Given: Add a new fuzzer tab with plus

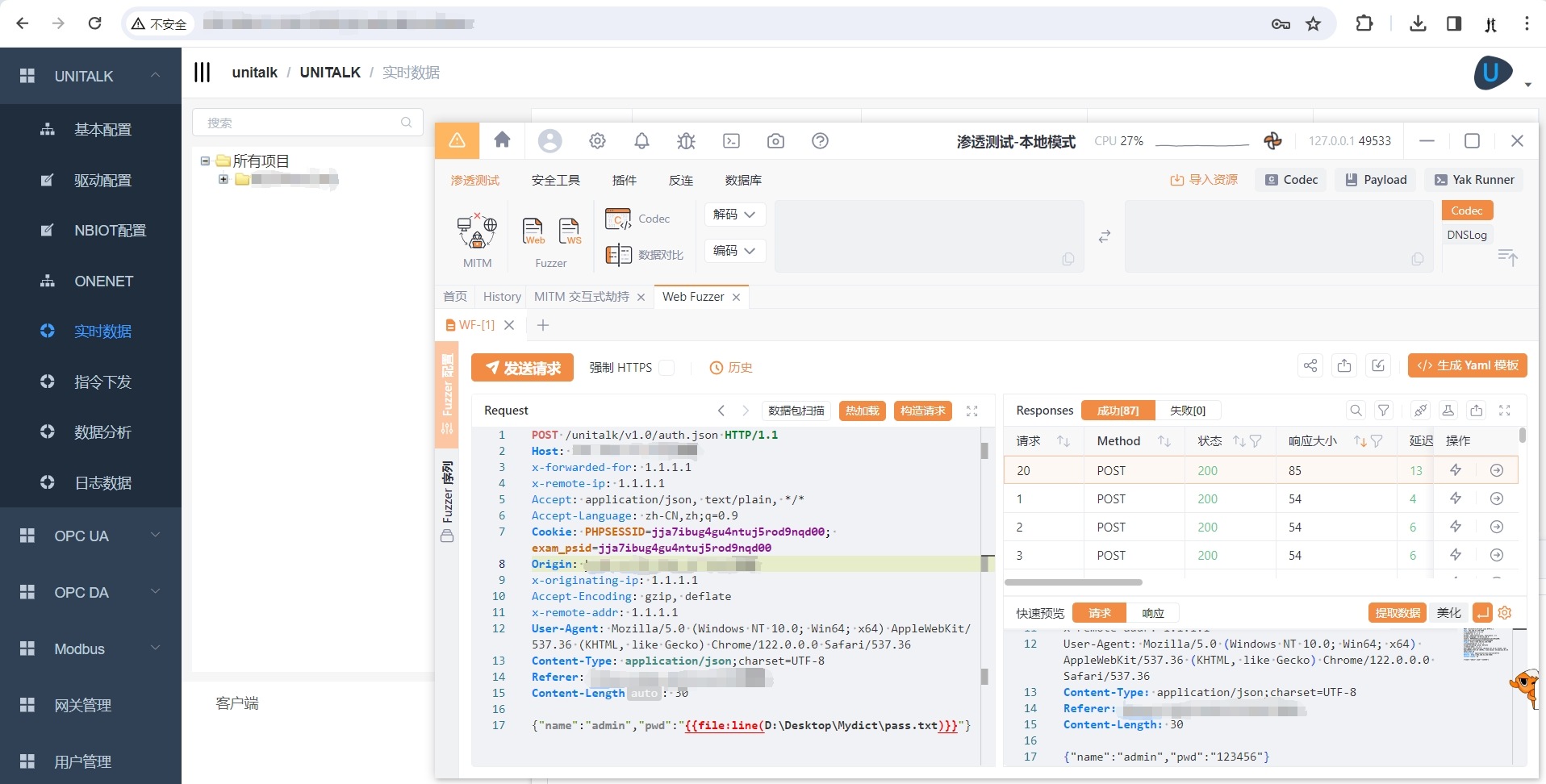Looking at the screenshot, I should click(543, 325).
